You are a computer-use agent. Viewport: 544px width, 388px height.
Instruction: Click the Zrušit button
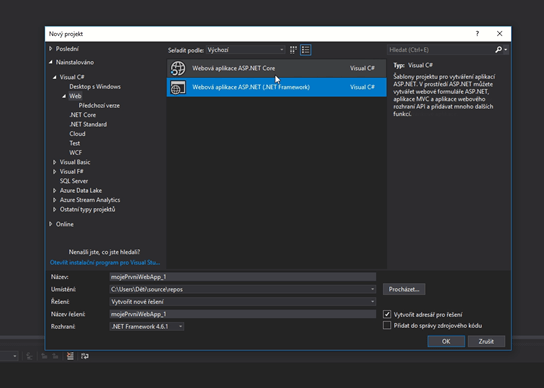[x=486, y=341]
